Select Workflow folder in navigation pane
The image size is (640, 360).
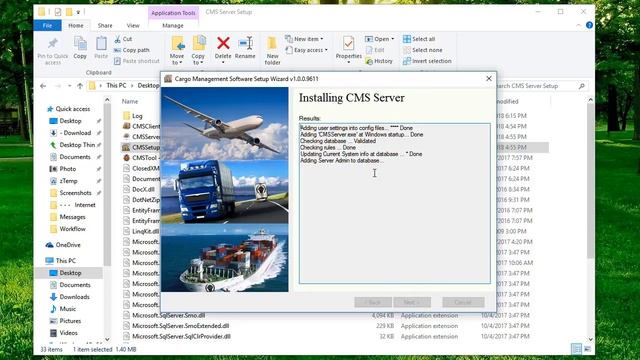coord(73,229)
